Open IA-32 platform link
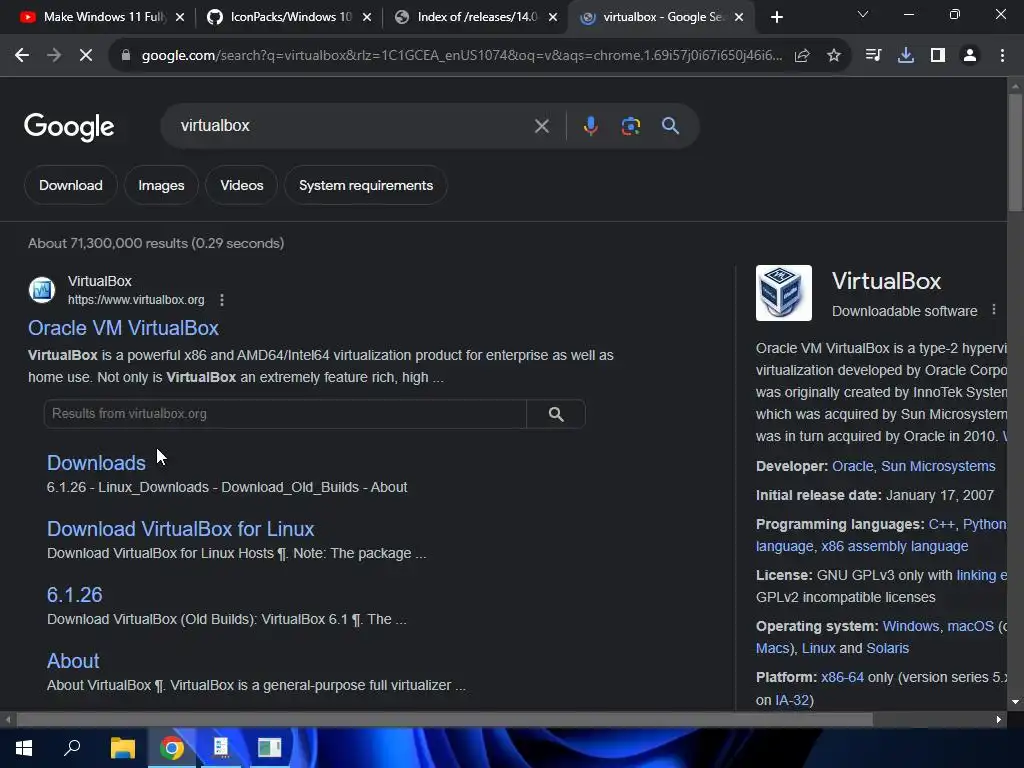The width and height of the screenshot is (1024, 768). point(792,700)
